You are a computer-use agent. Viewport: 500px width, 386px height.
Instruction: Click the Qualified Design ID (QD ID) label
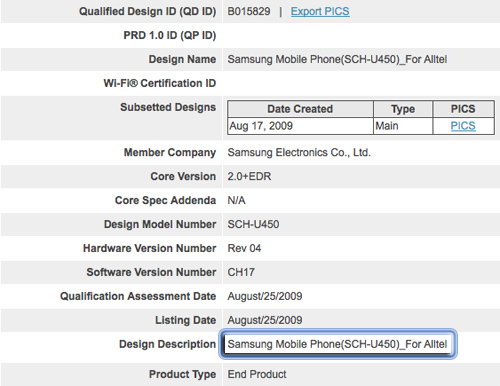coord(147,11)
